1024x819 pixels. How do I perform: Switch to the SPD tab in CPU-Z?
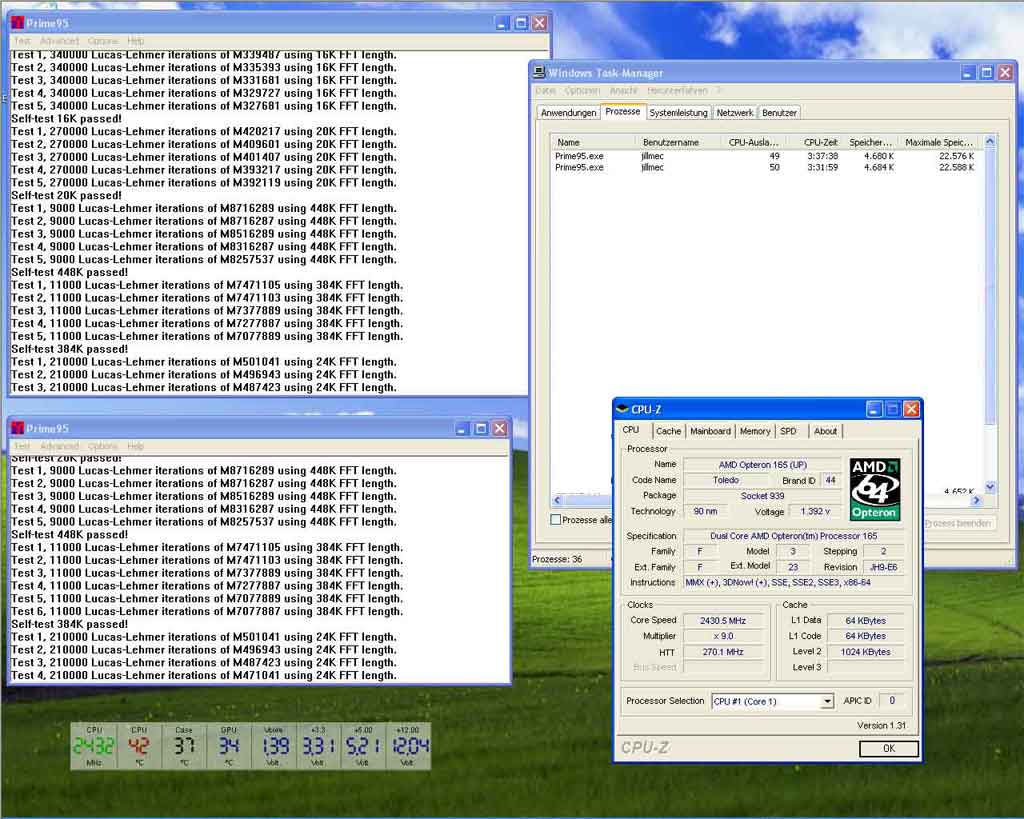[x=788, y=431]
